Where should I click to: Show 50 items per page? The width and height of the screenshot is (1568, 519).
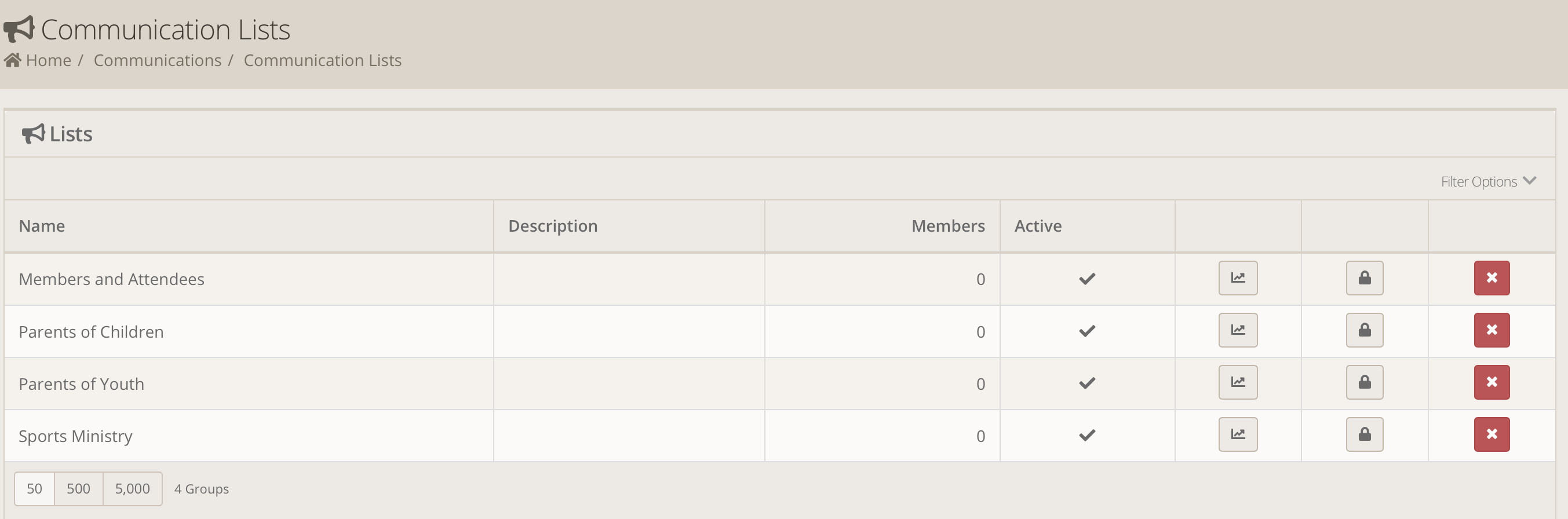point(35,488)
